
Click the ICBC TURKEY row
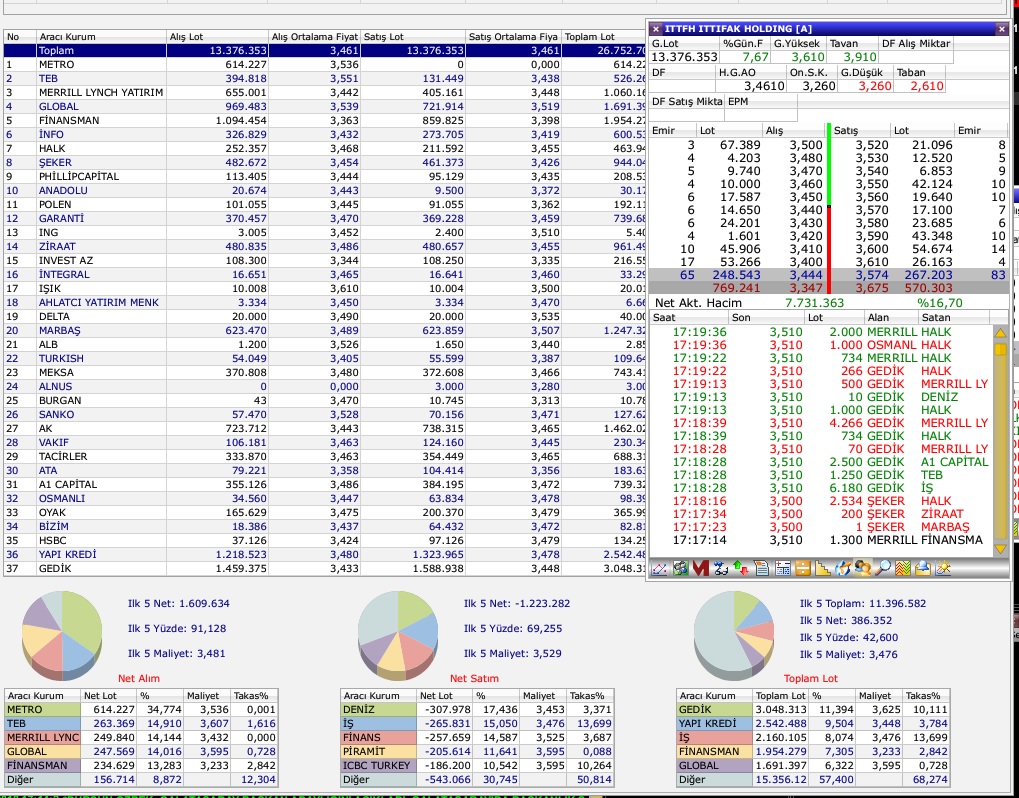pyautogui.click(x=478, y=766)
